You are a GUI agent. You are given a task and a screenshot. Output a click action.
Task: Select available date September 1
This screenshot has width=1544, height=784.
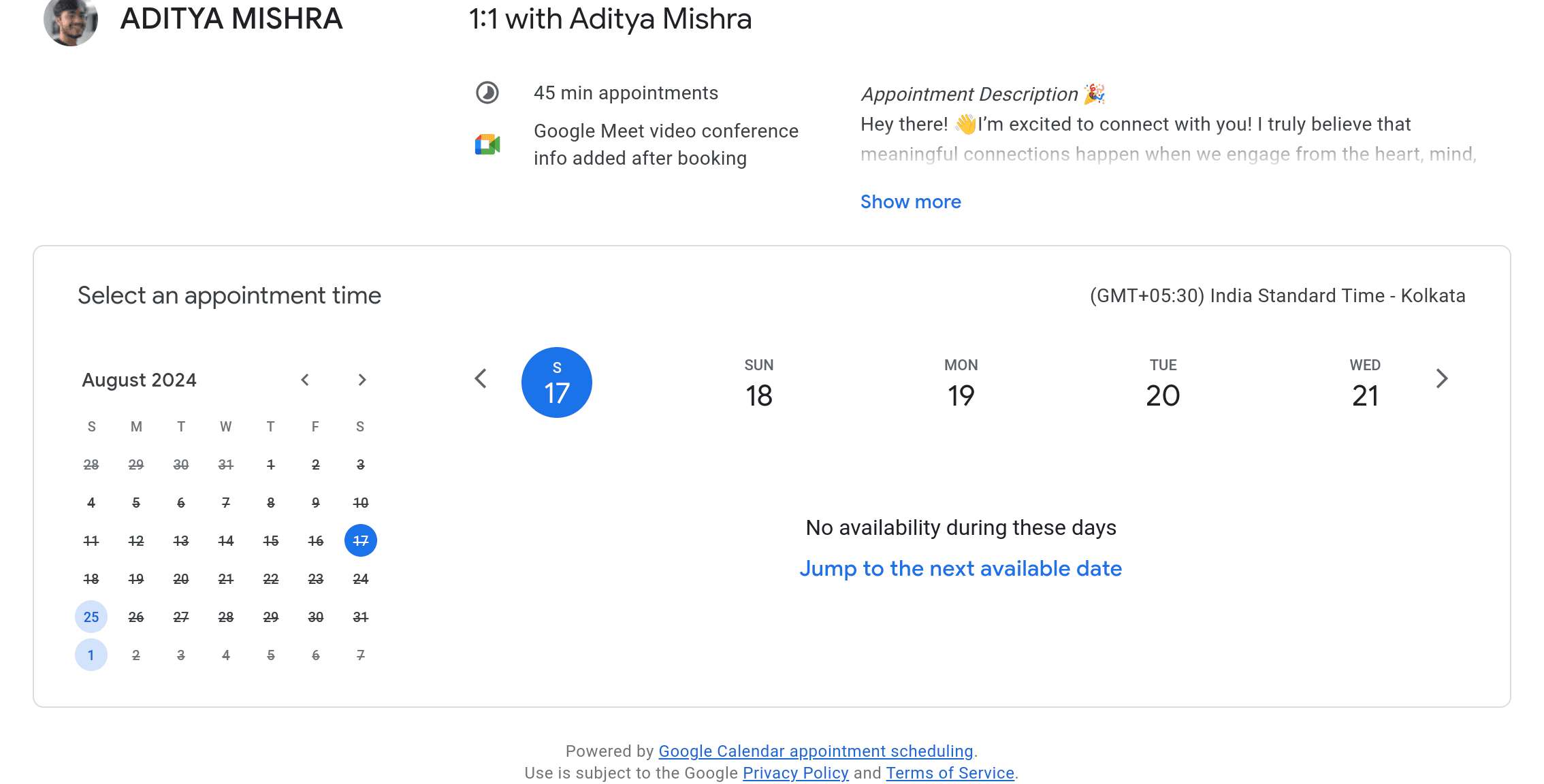91,655
